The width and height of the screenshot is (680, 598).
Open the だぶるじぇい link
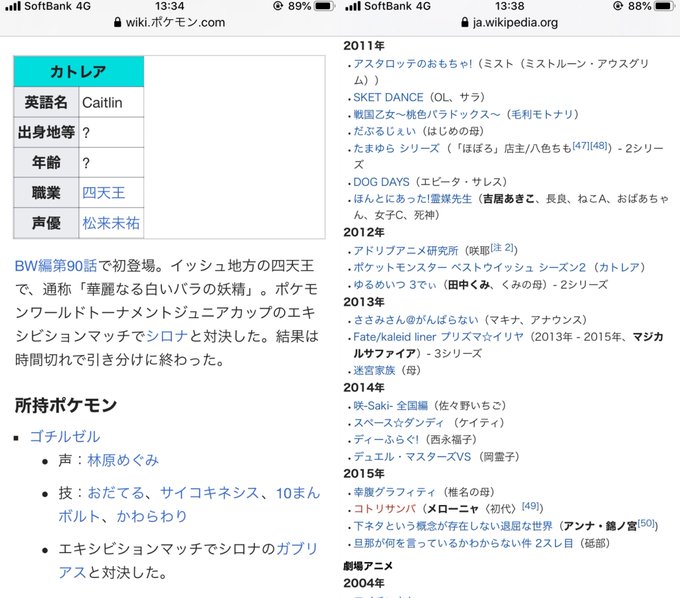point(385,131)
